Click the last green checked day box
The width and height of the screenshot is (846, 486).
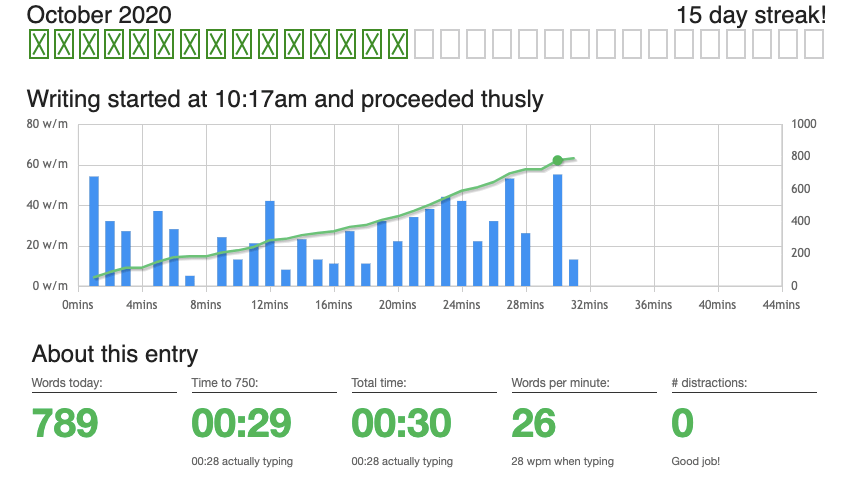[398, 44]
